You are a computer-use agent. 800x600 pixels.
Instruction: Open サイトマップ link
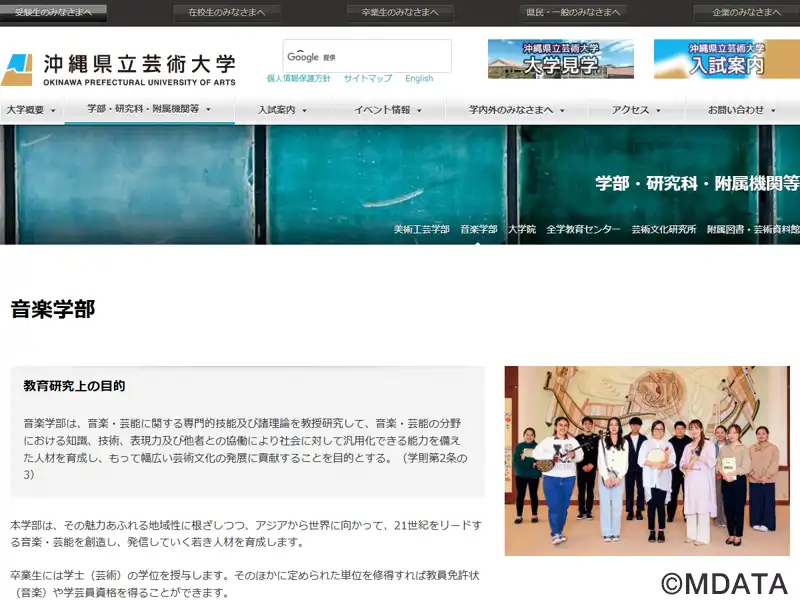(368, 79)
